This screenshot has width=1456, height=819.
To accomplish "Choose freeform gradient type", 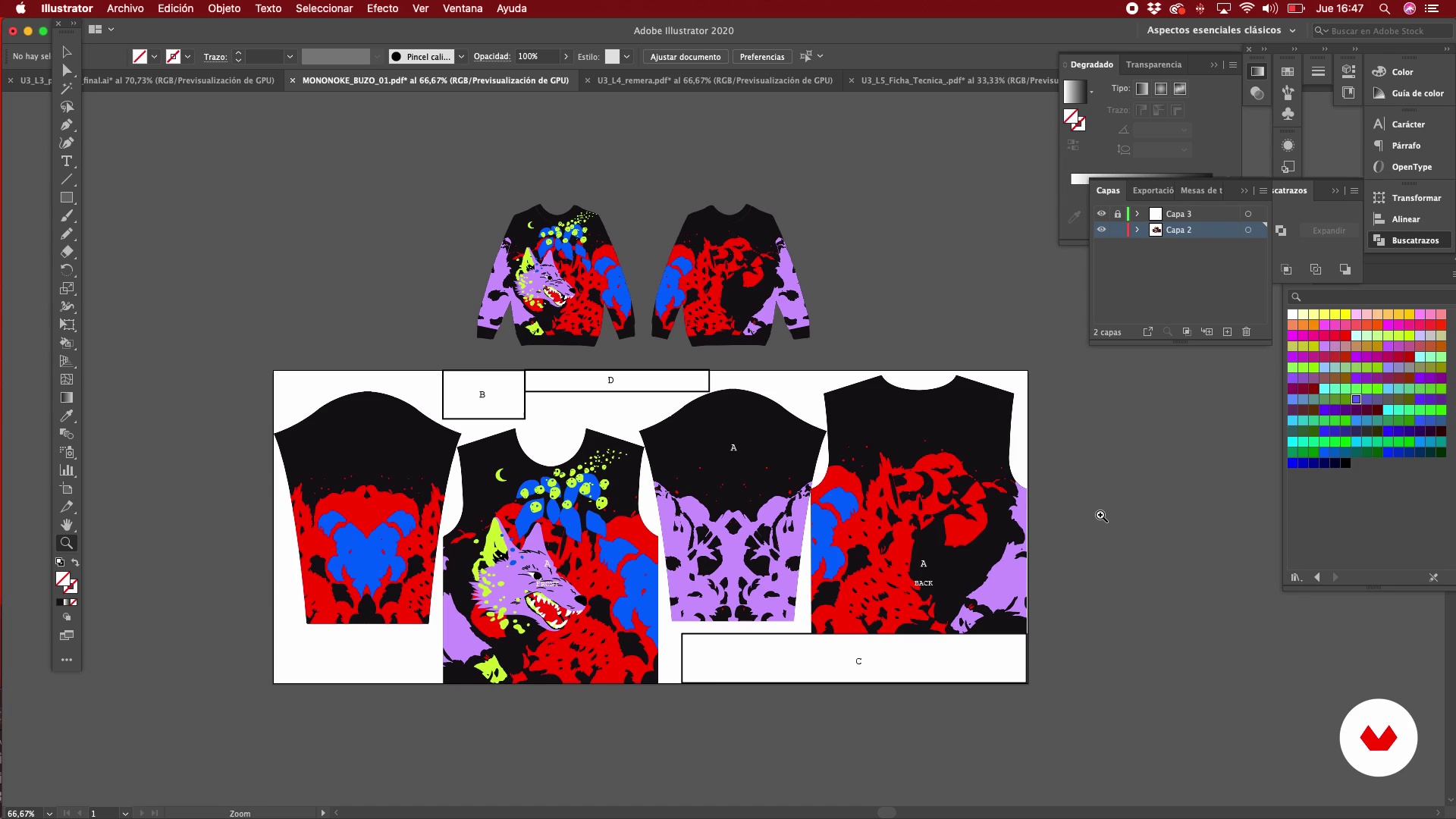I will 1180,89.
